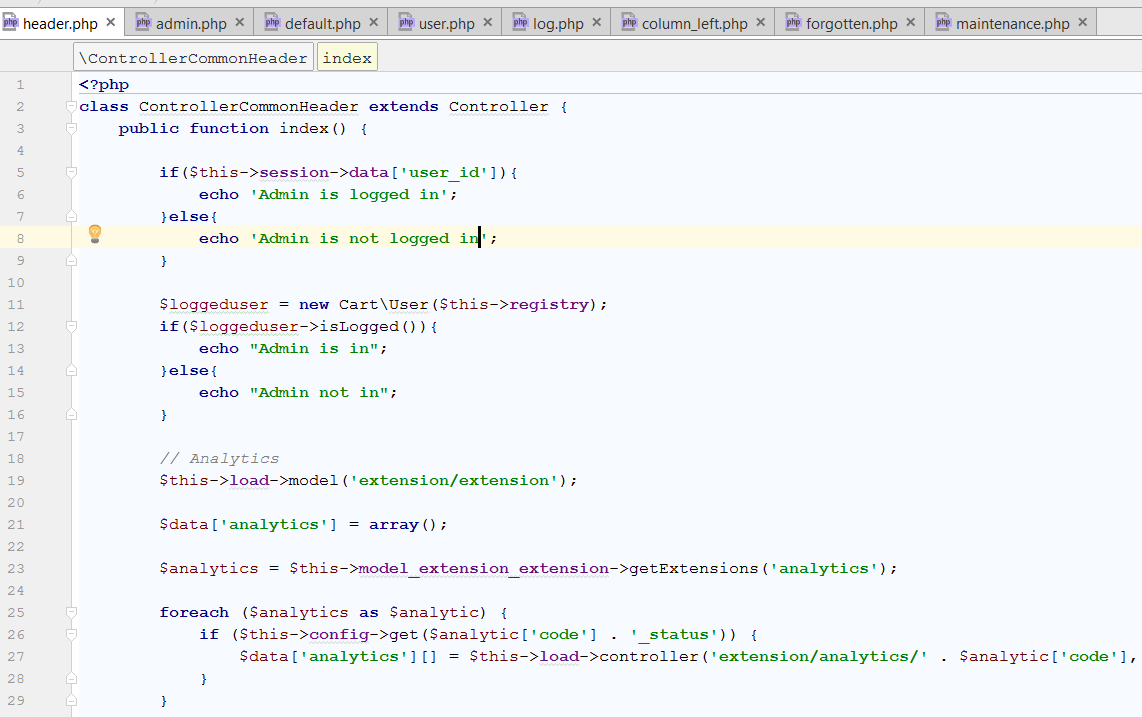Click the \ControllerCommonHeader breadcrumb
The height and width of the screenshot is (717, 1142).
click(x=194, y=58)
